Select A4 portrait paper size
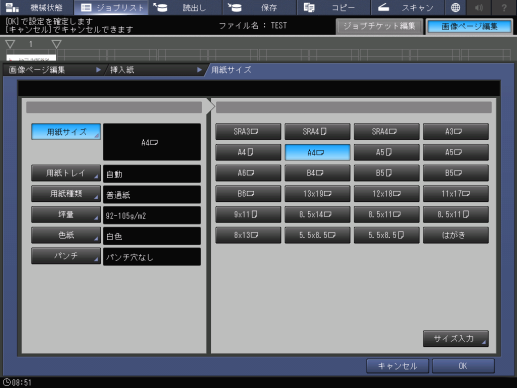Screen dimensions: 517x388 [248, 152]
